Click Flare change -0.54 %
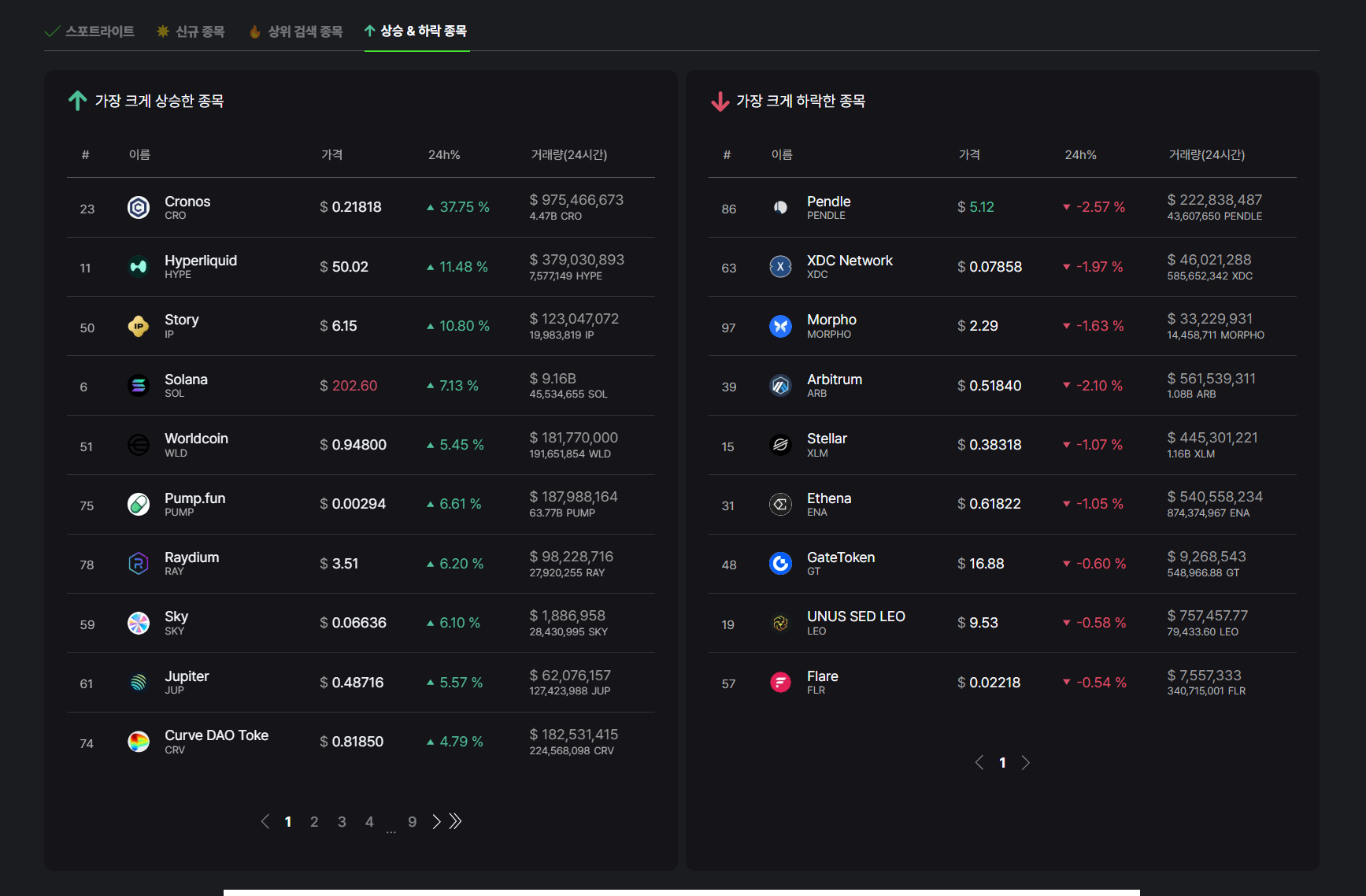The image size is (1366, 896). point(1095,683)
